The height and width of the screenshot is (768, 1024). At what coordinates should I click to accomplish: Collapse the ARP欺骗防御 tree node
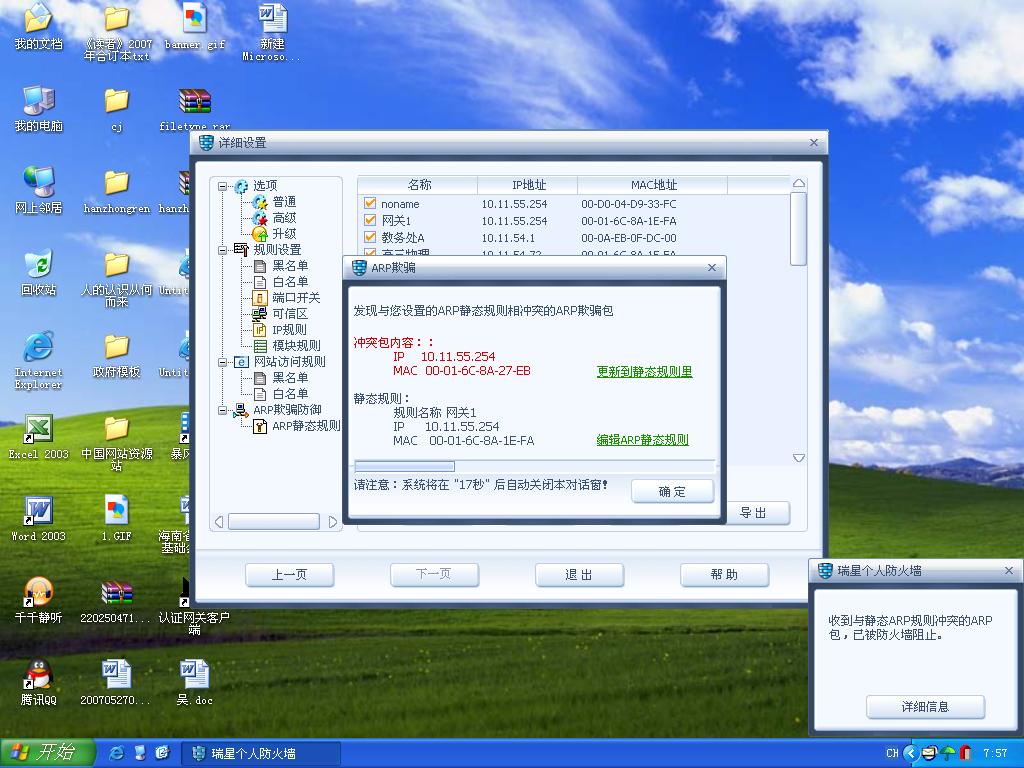coord(222,410)
